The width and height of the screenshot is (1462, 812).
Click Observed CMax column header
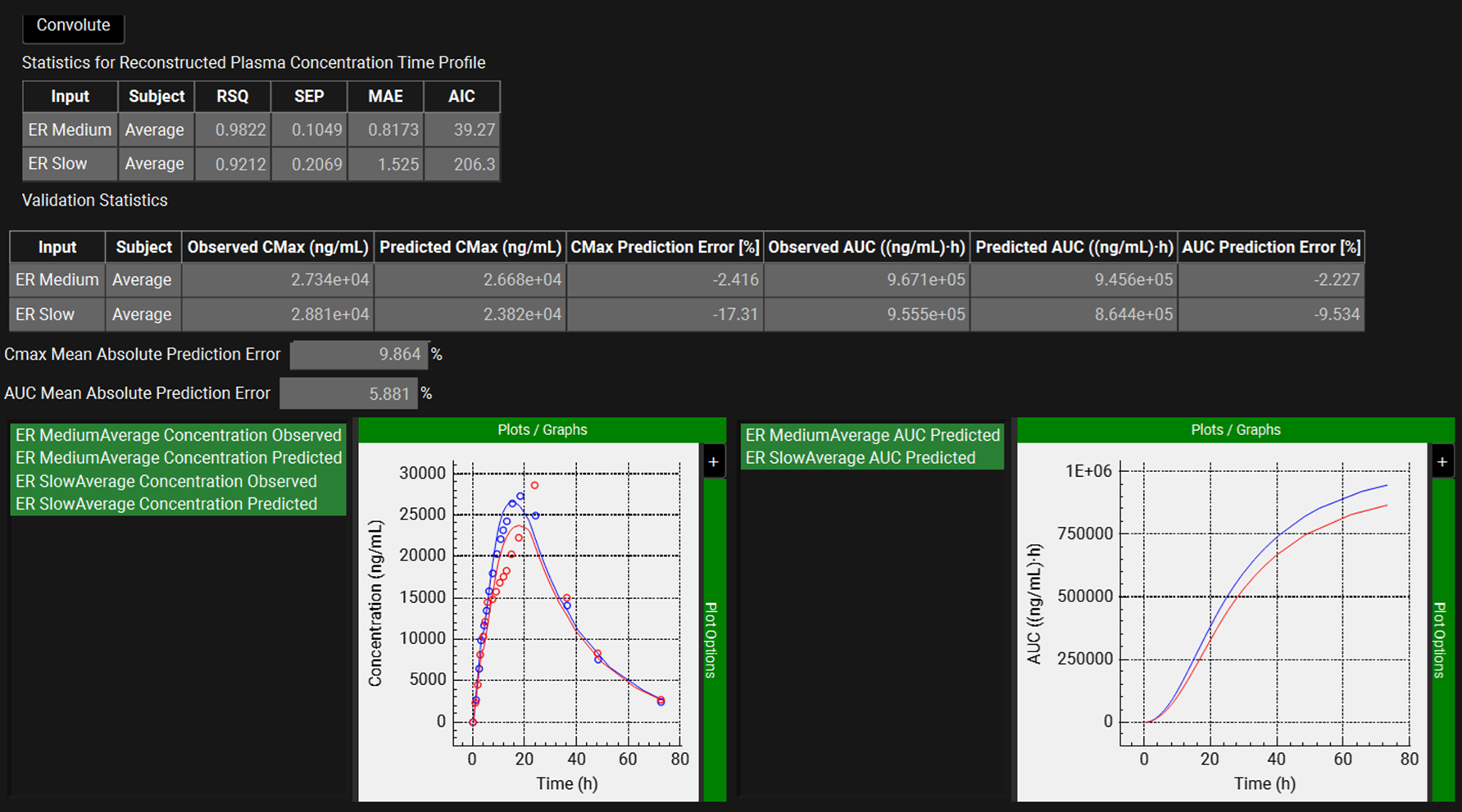(278, 247)
